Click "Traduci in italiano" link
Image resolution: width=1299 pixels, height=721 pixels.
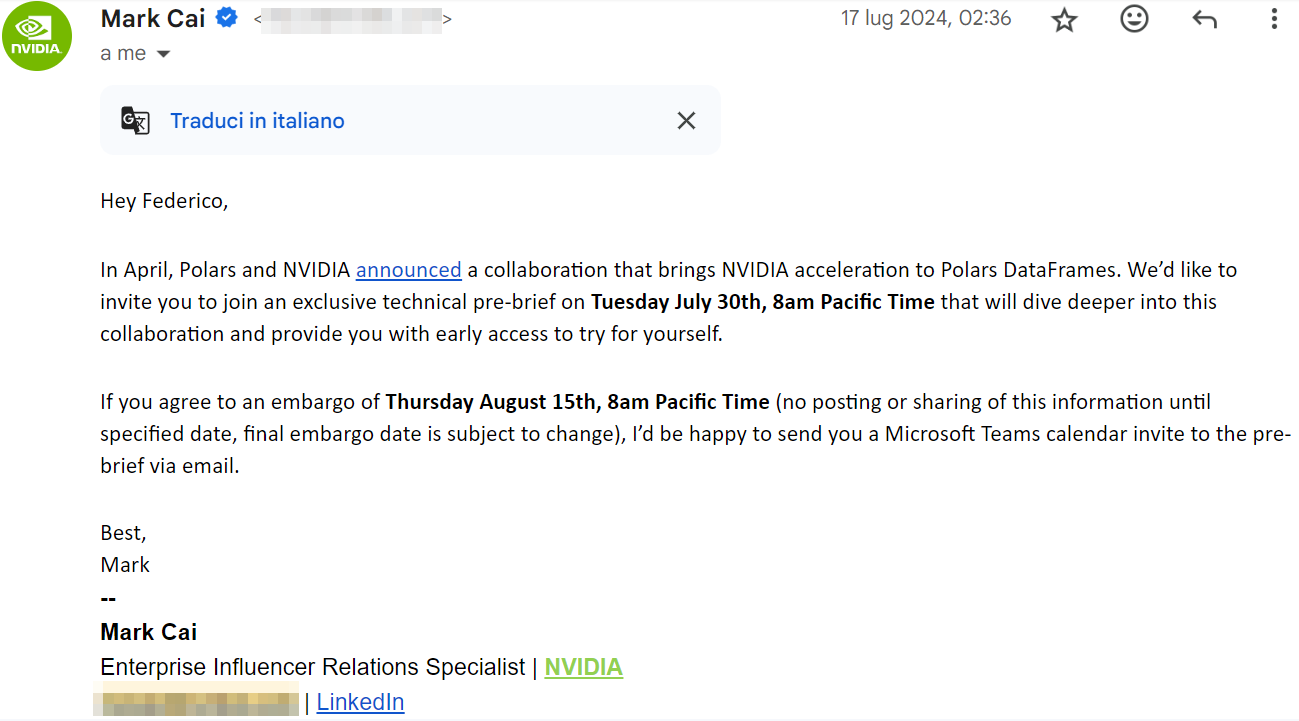257,121
